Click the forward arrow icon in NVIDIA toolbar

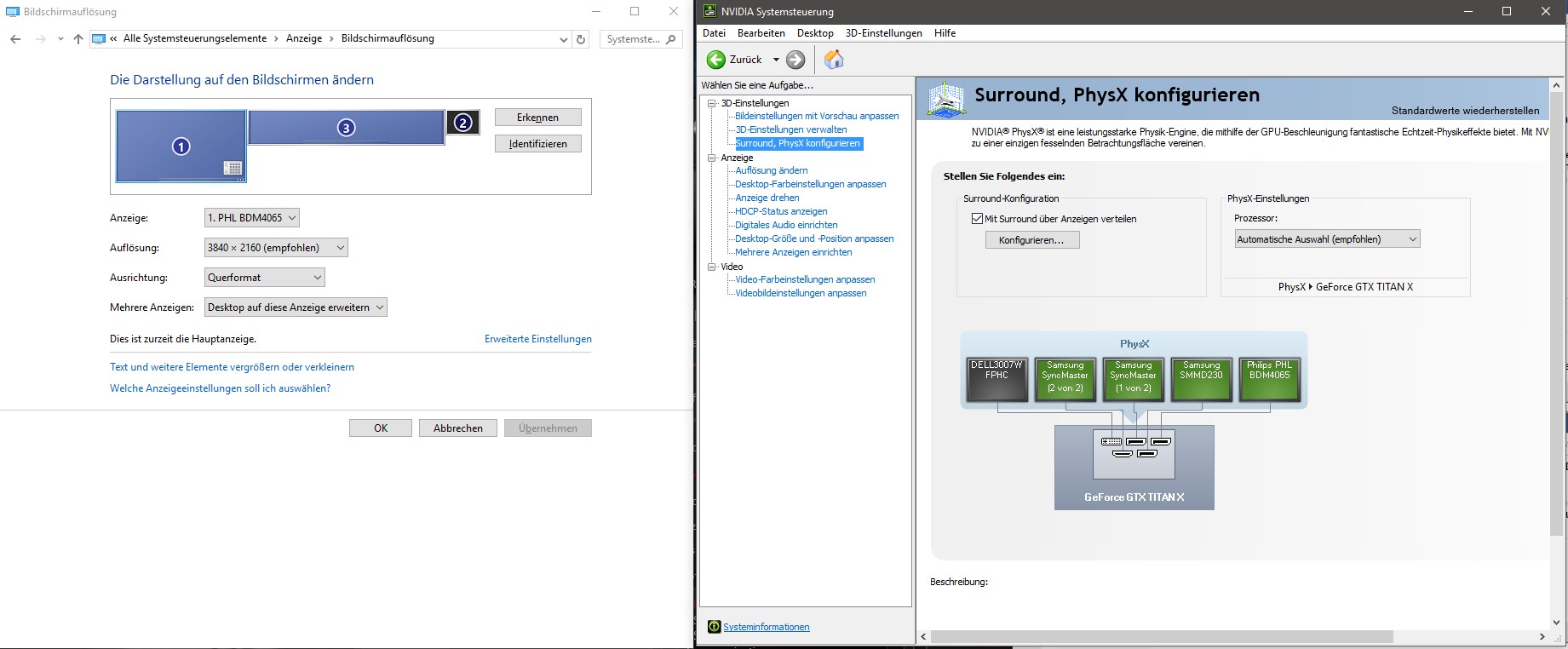(x=795, y=60)
